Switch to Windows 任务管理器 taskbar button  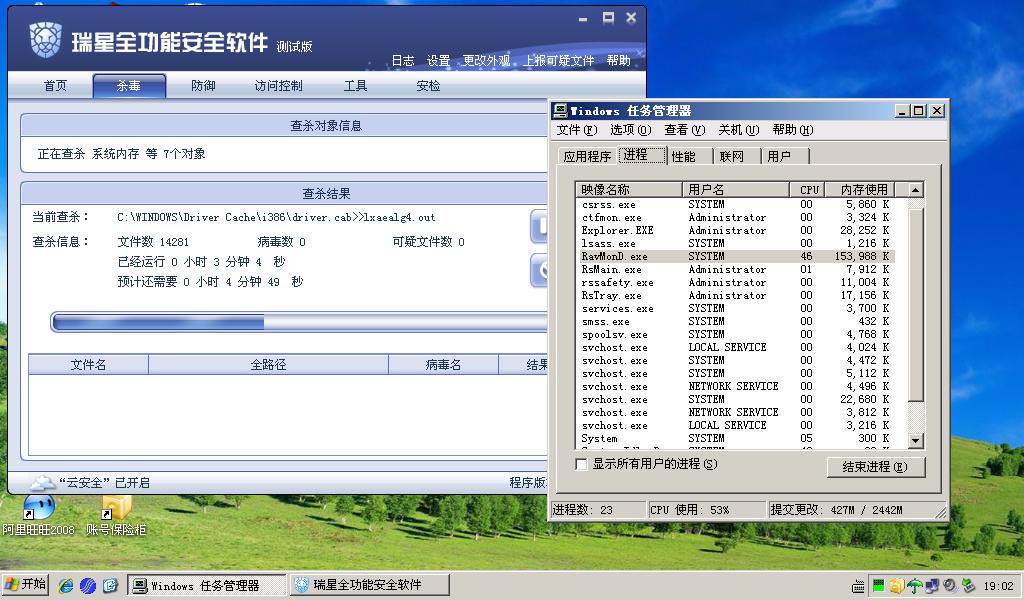(206, 585)
